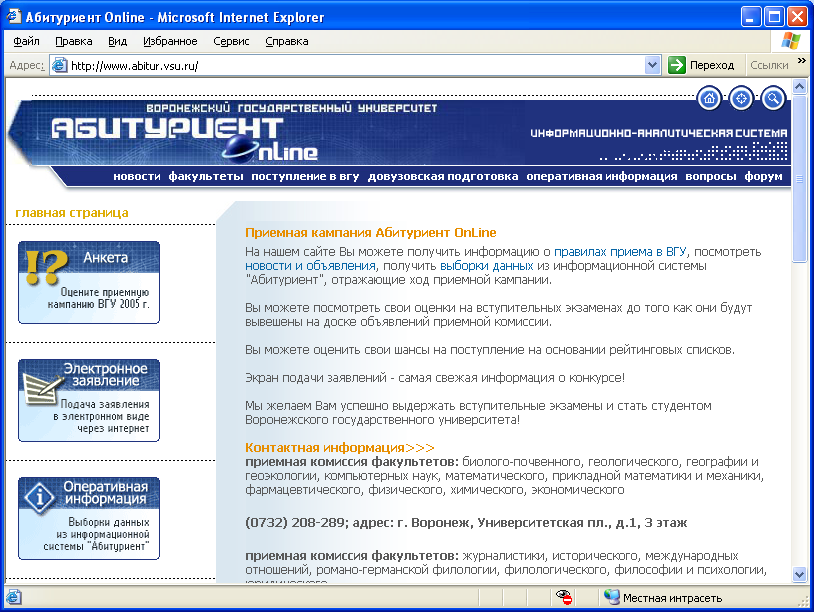This screenshot has width=814, height=612.
Task: Click the vertical scrollbar up arrow
Action: coord(799,86)
